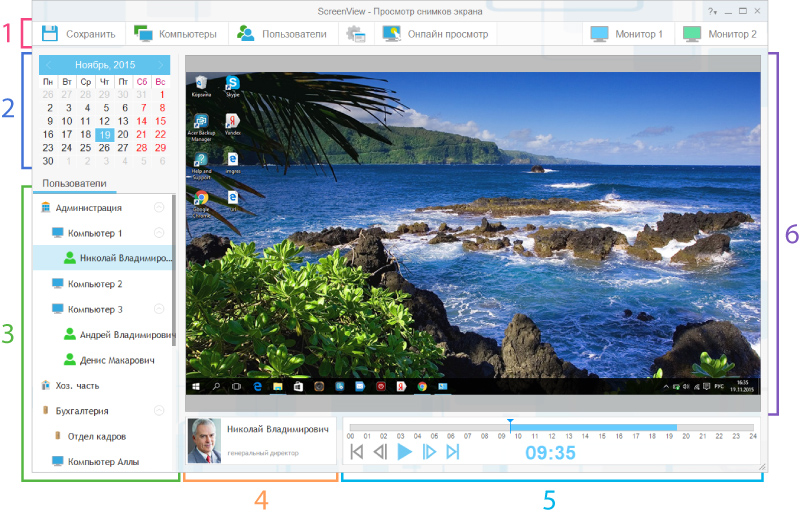Click Acer Backup Manager icon in preview

(201, 127)
